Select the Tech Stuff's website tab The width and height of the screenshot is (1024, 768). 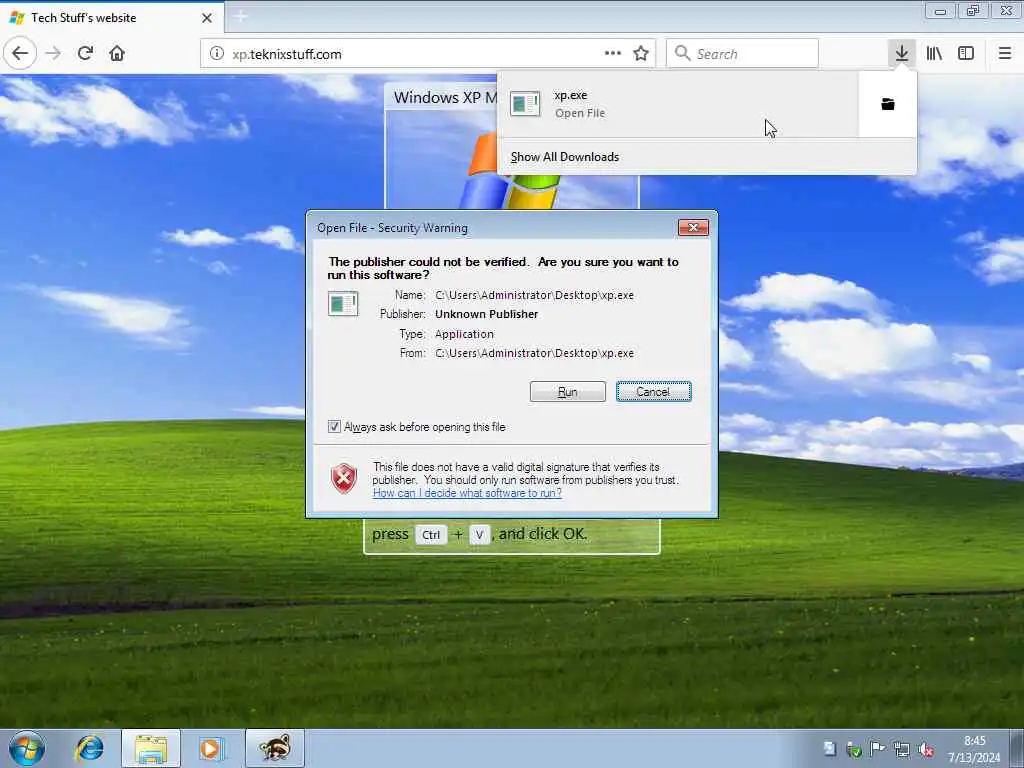pyautogui.click(x=112, y=18)
